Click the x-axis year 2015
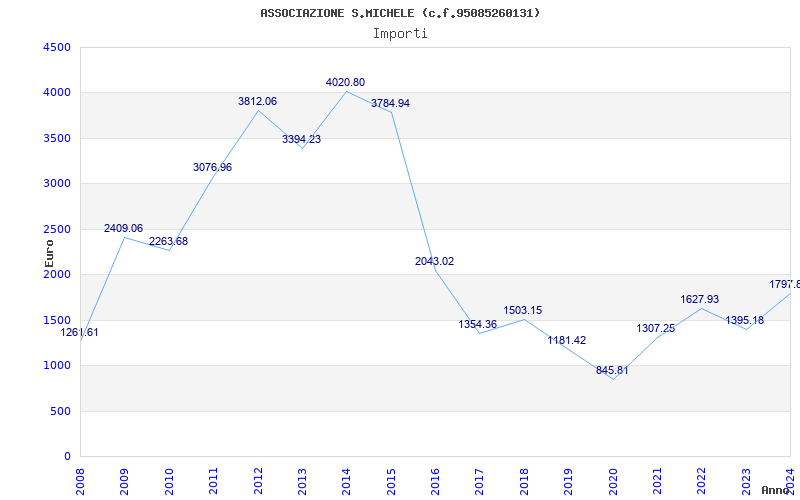Screen dimensions: 800x500 391,481
